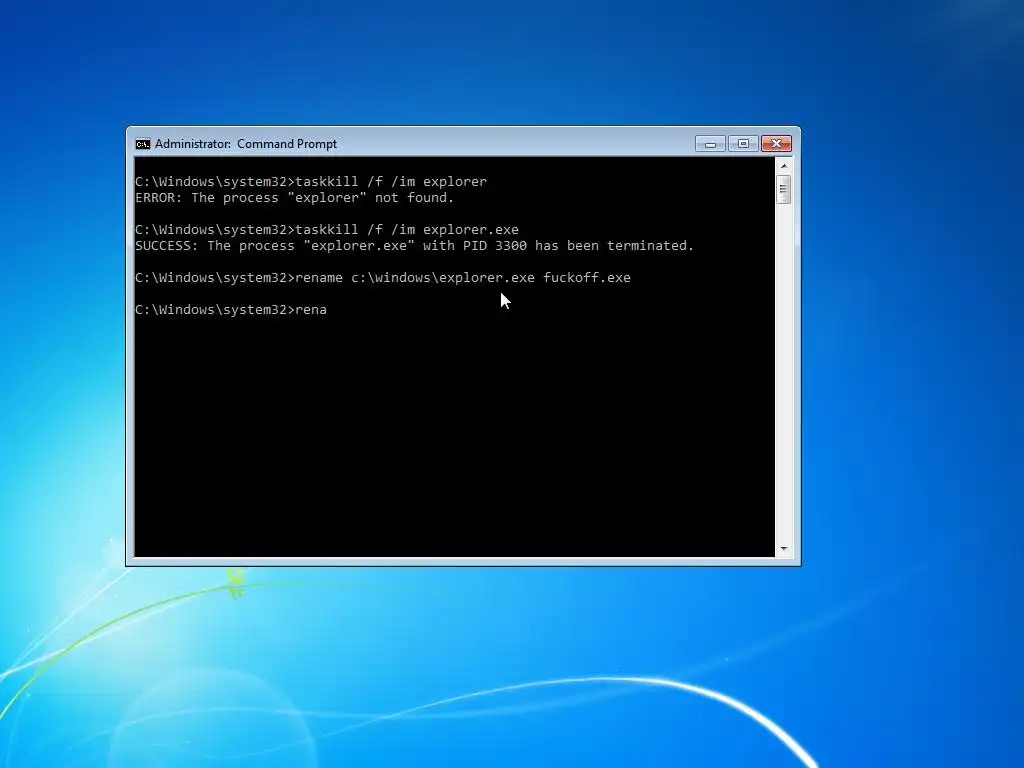Click the 'SUCCESS: The process' terminated line
The image size is (1024, 768).
click(415, 246)
